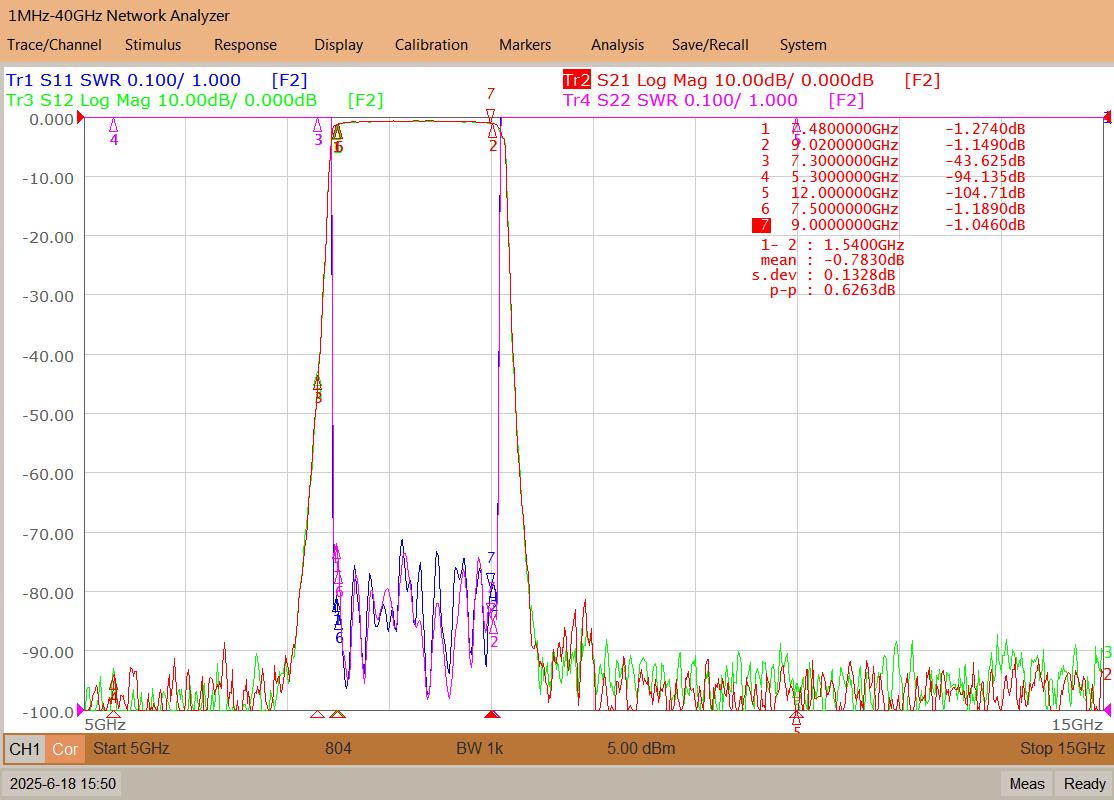Click the Ready status button
The height and width of the screenshot is (800, 1114).
pyautogui.click(x=1084, y=784)
